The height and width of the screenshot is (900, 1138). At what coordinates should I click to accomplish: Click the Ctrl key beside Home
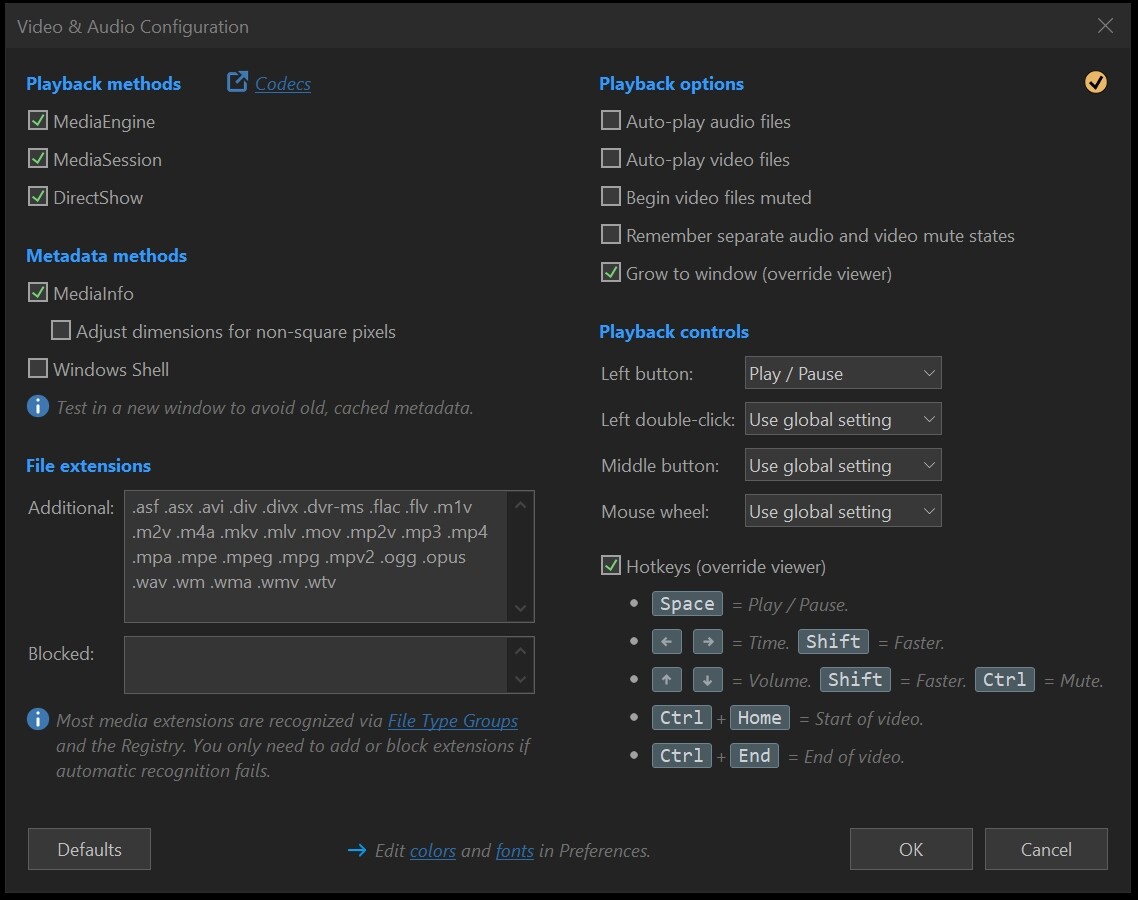(x=681, y=718)
